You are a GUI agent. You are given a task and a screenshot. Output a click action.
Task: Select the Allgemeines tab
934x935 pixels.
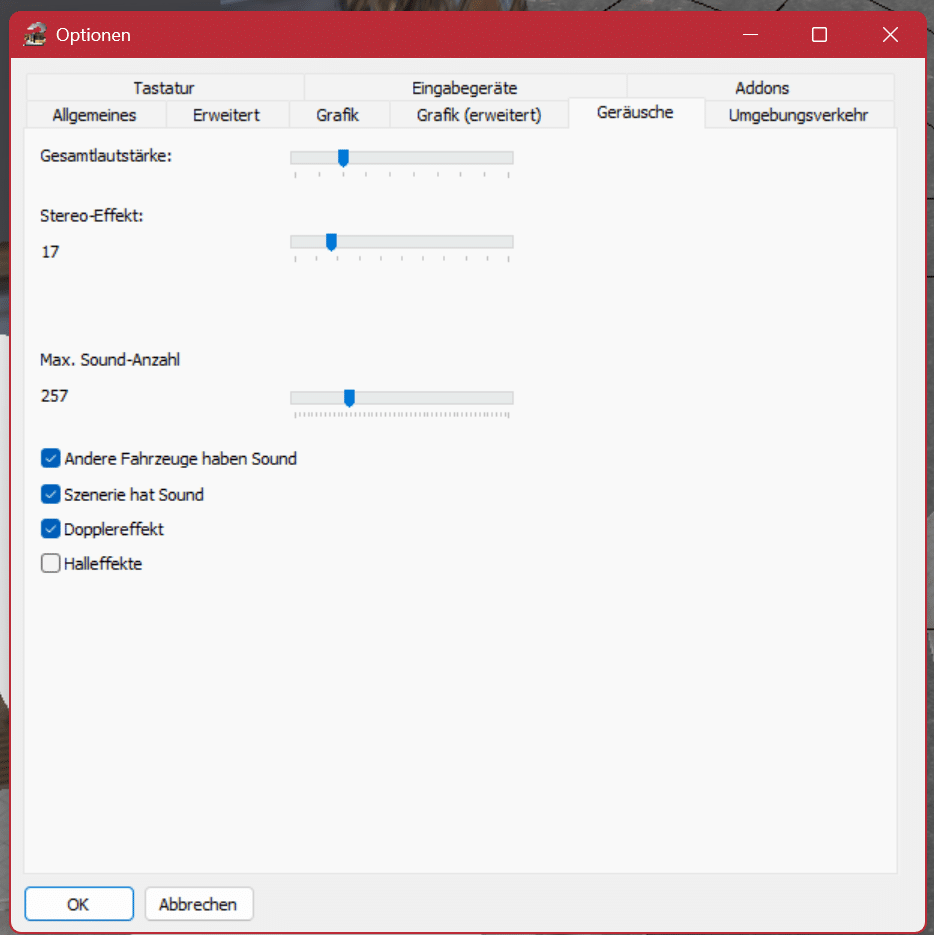[94, 115]
